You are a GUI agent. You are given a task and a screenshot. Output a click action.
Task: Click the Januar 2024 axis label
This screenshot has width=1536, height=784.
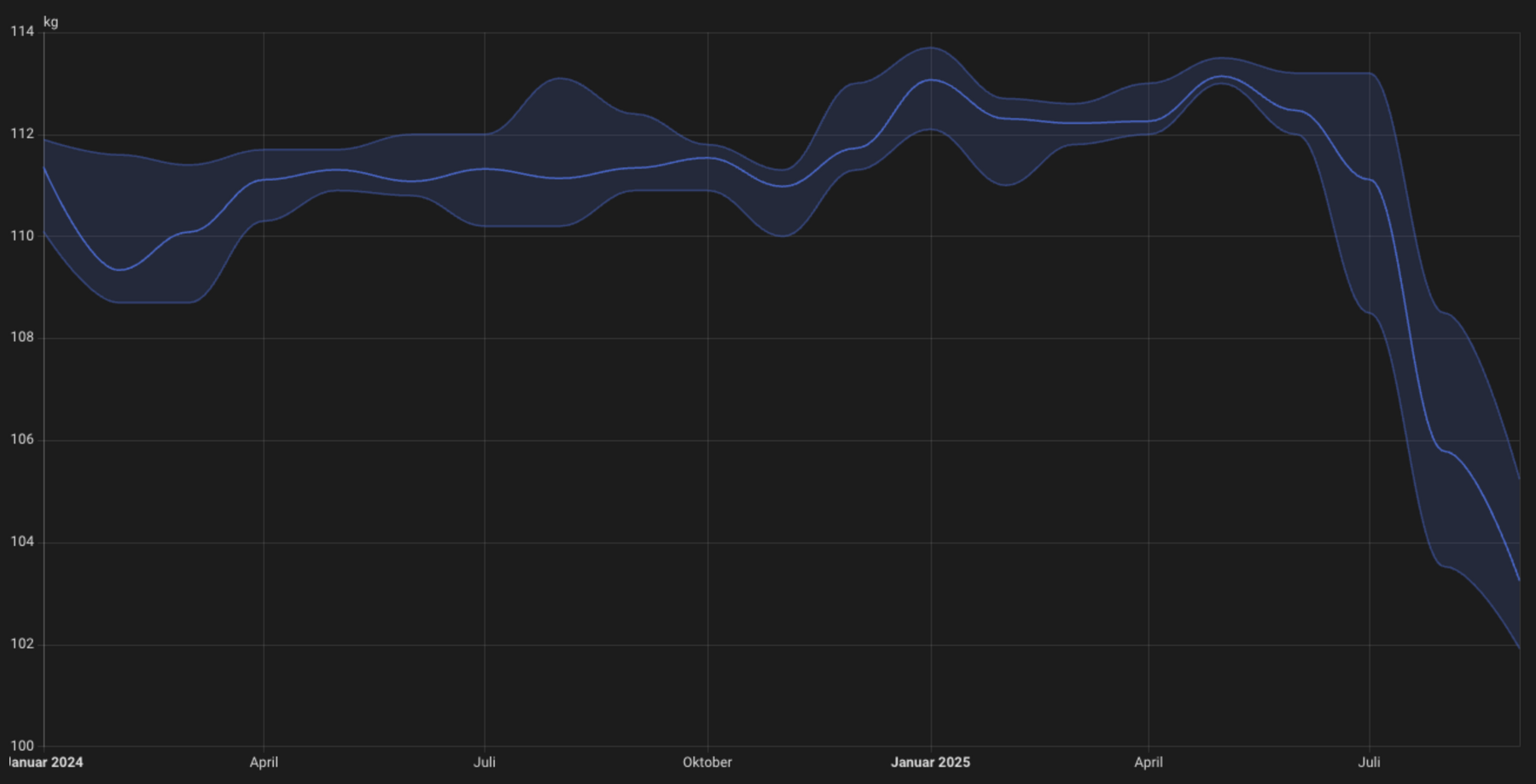click(45, 762)
